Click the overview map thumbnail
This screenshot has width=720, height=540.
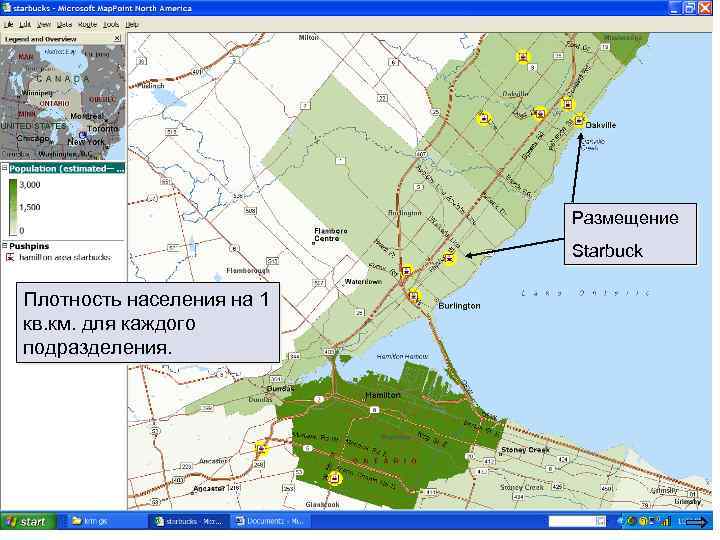tap(62, 102)
